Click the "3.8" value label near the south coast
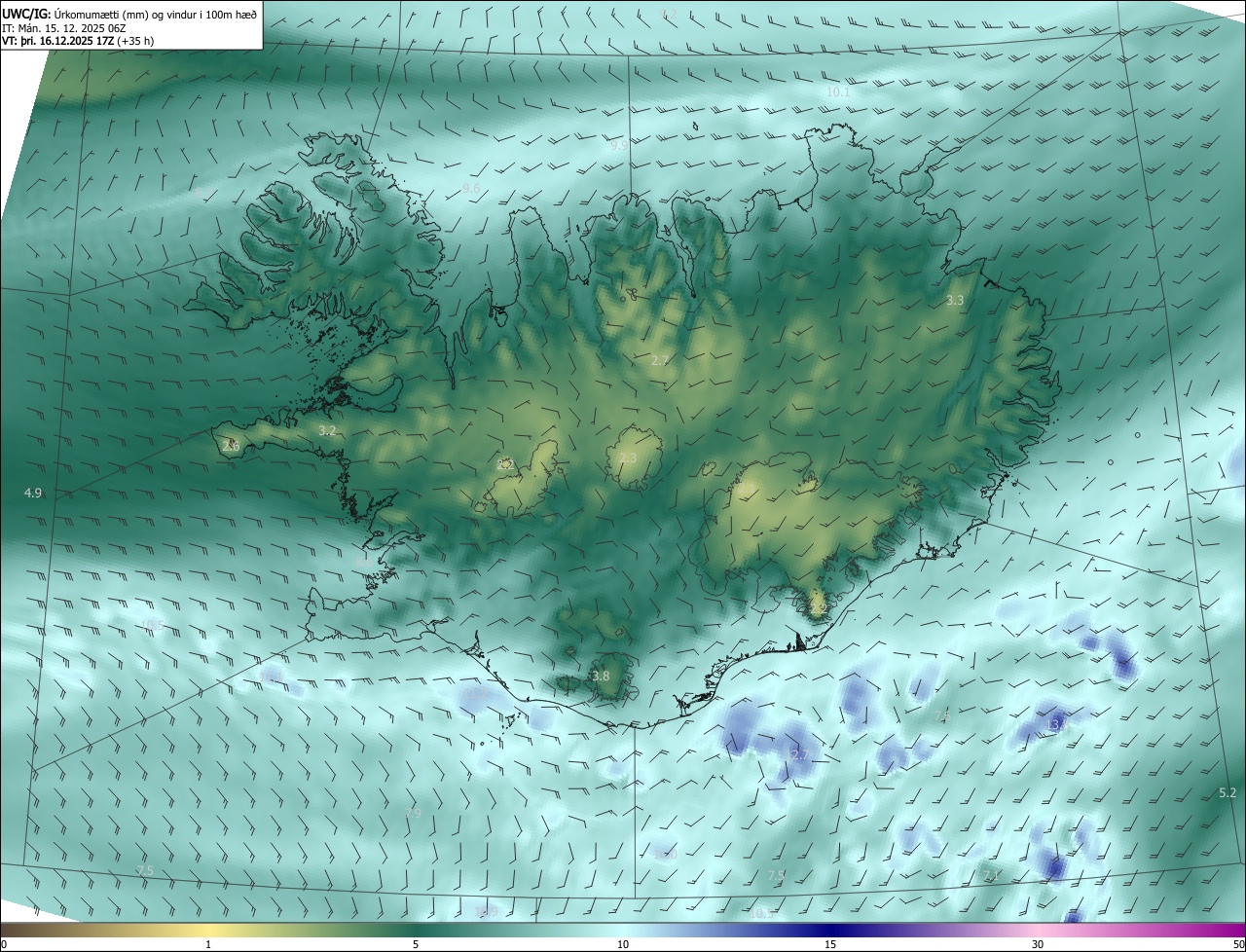Image resolution: width=1246 pixels, height=952 pixels. (x=601, y=677)
